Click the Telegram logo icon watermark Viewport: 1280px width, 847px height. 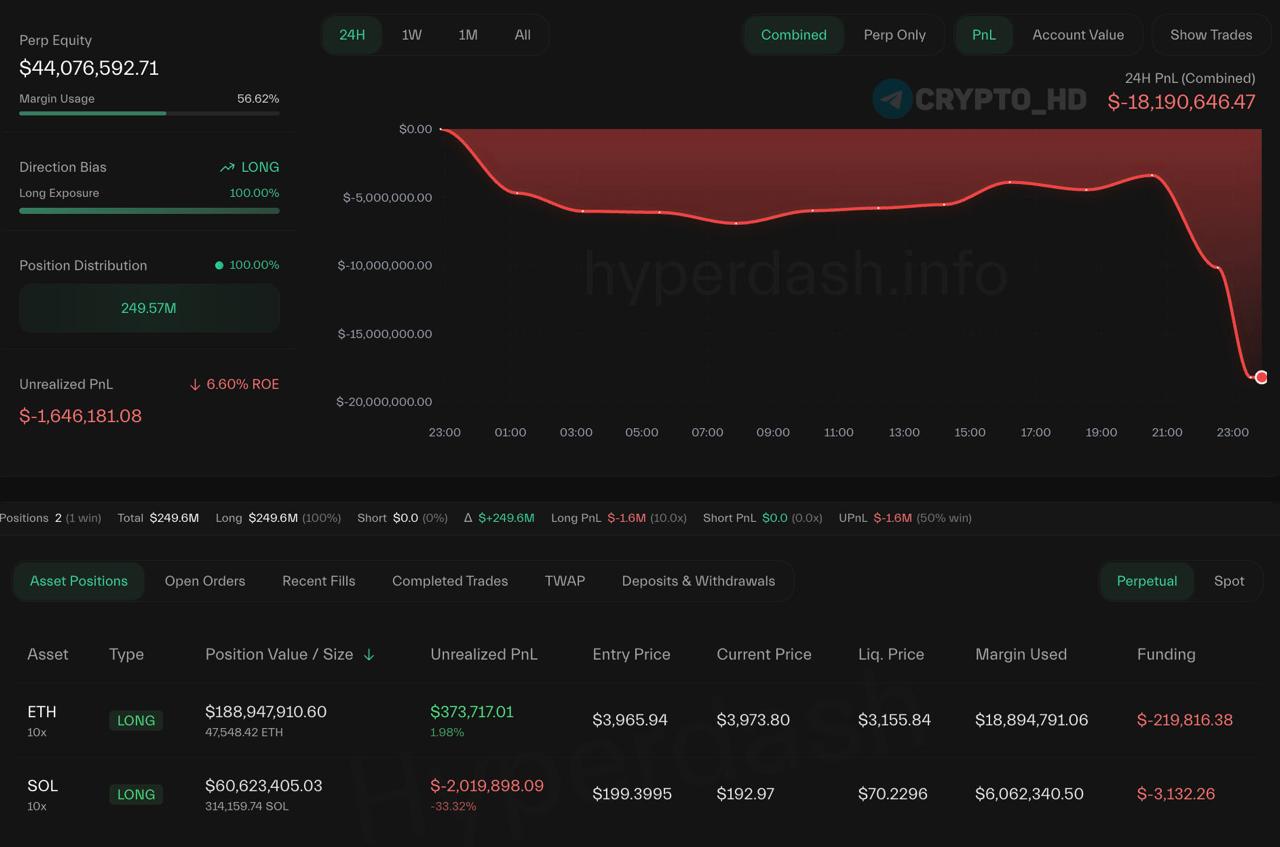click(x=891, y=99)
